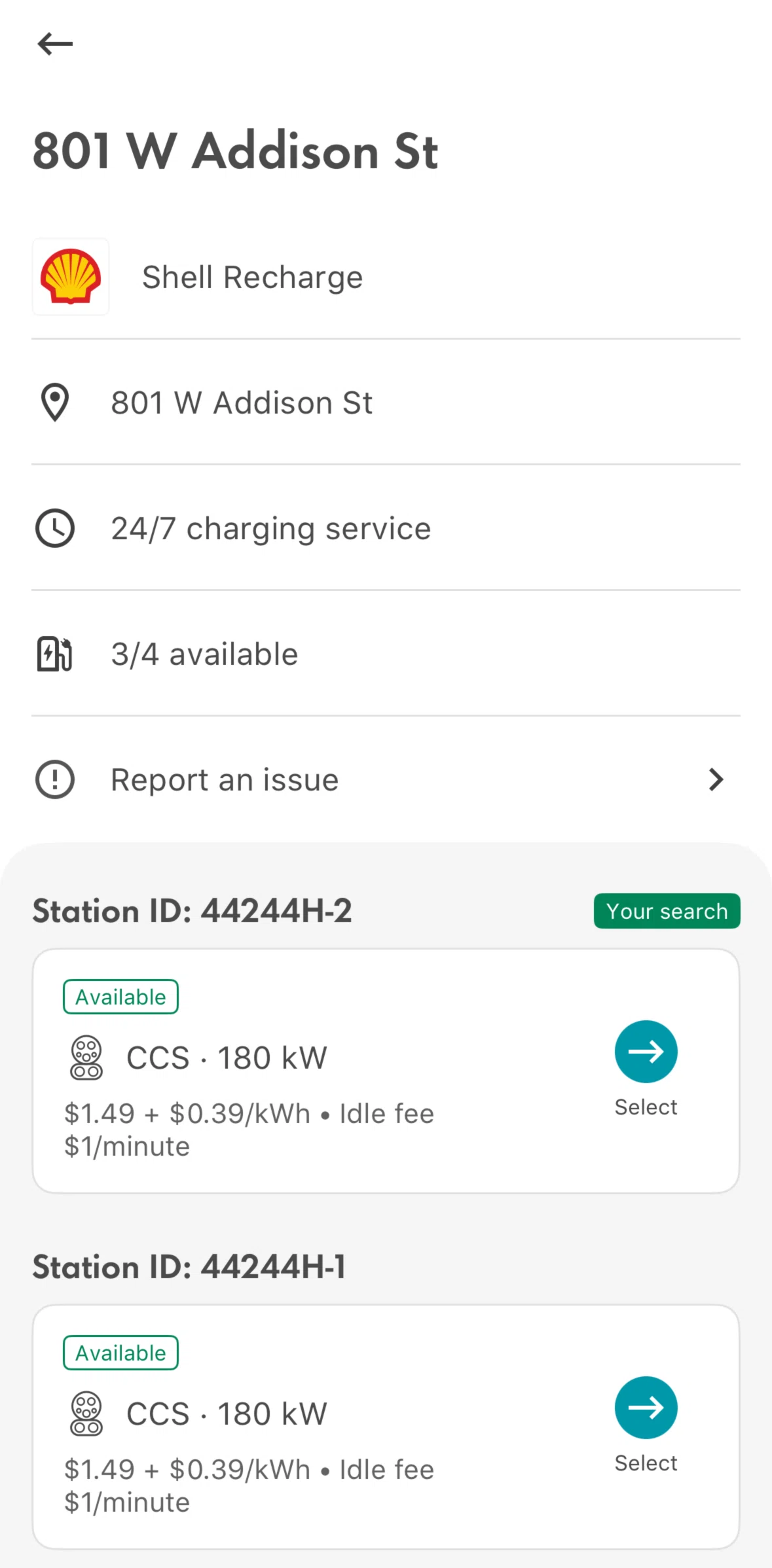This screenshot has width=772, height=1568.
Task: Tap the Shell Recharge operator name
Action: (252, 277)
